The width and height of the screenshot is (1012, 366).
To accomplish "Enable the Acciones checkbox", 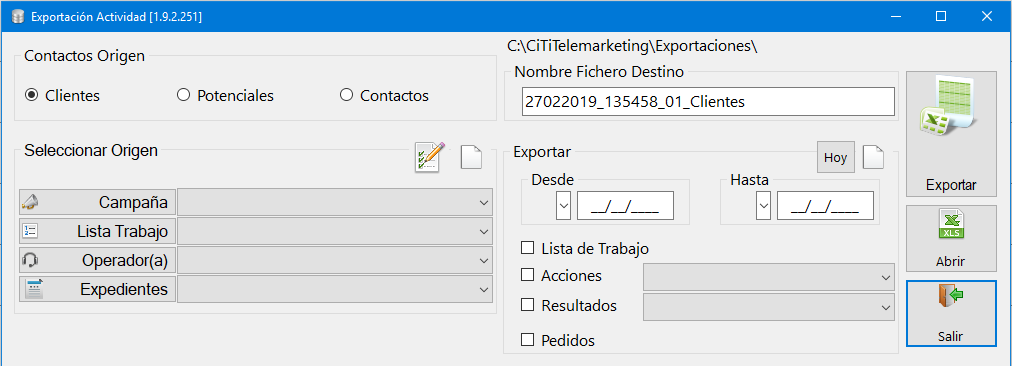I will tap(528, 275).
